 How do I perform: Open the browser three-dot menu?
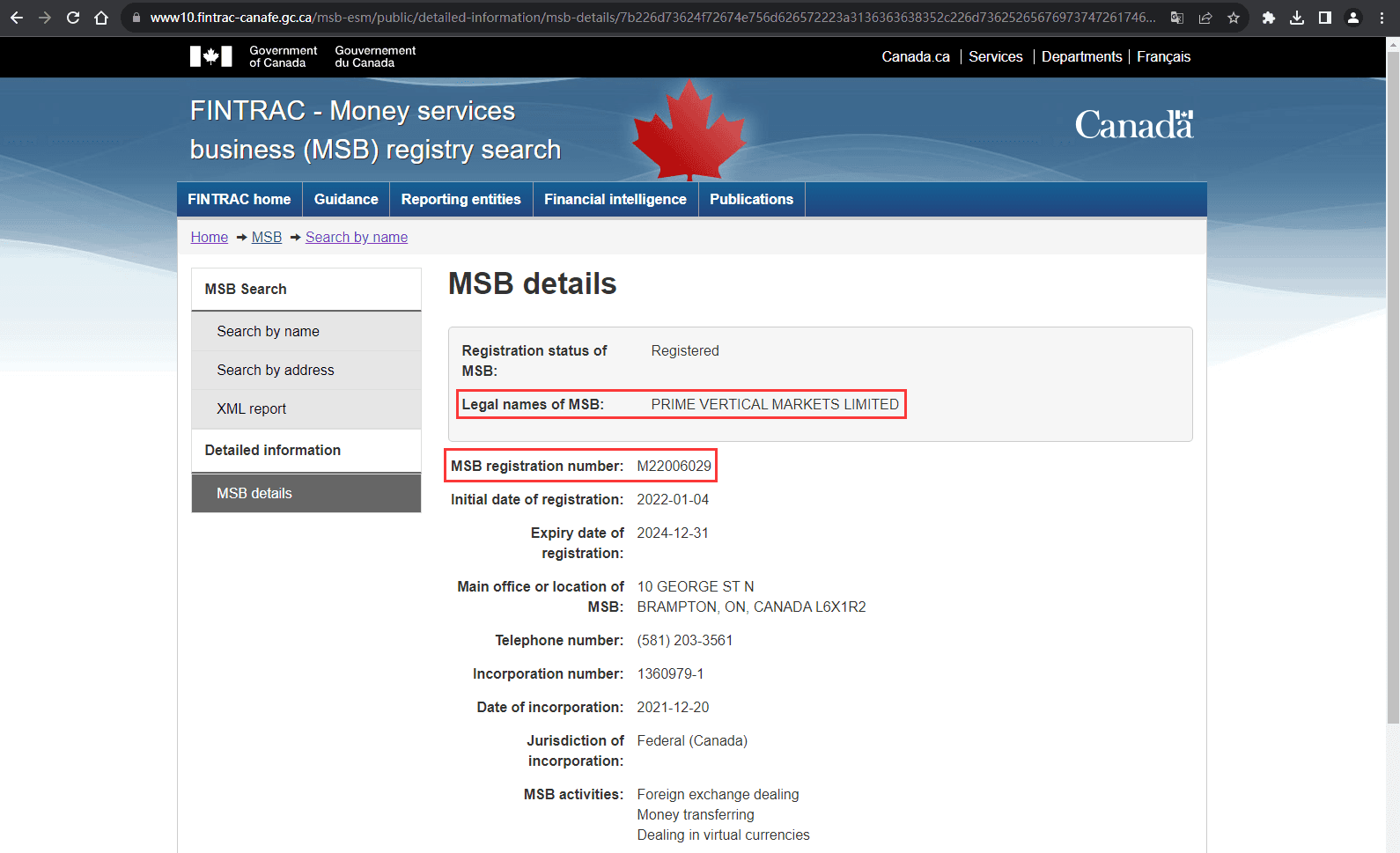[1382, 18]
